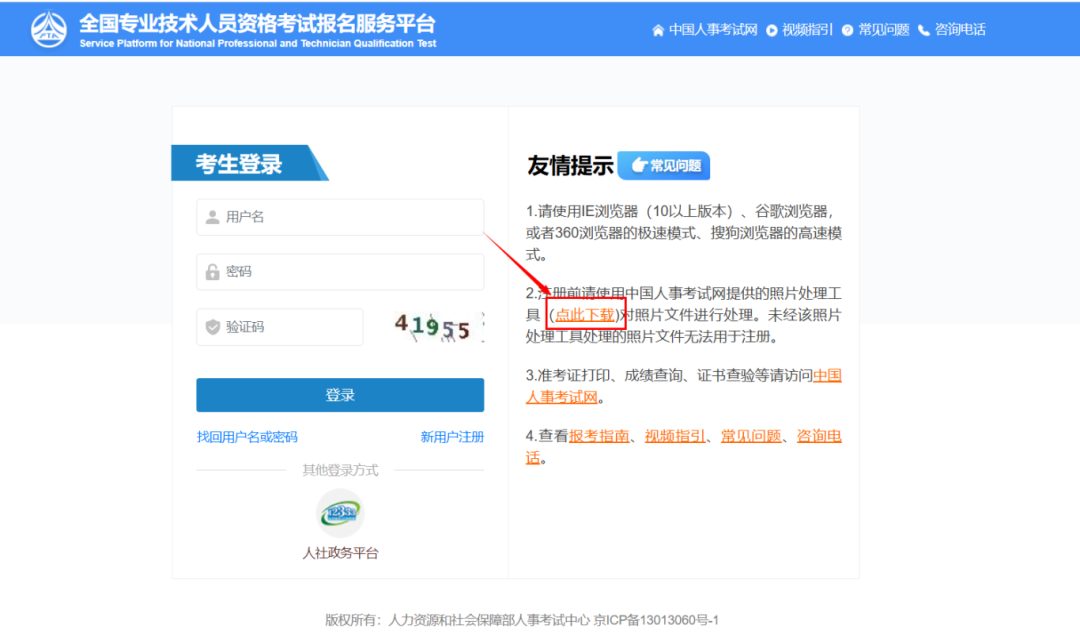Click the 常见问题 blue badge button

click(x=663, y=165)
